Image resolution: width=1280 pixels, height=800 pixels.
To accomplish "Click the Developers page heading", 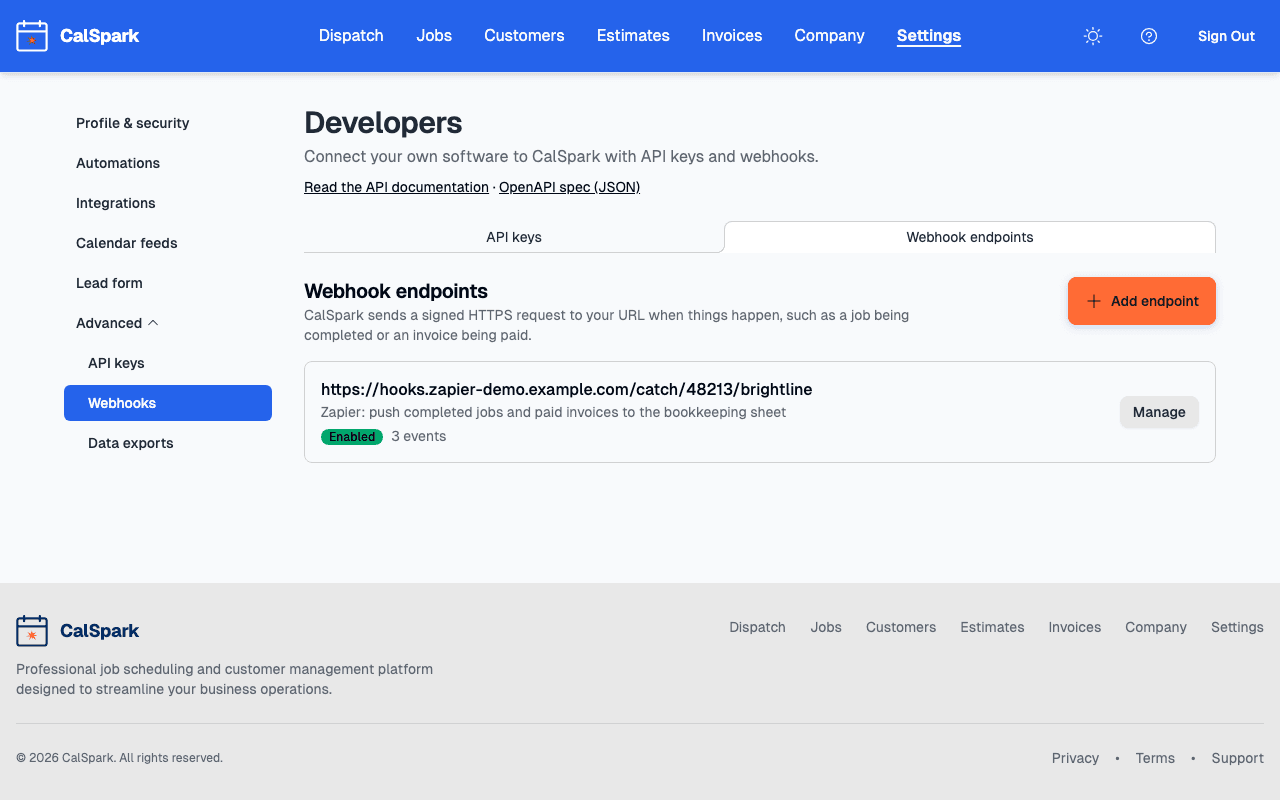I will click(x=383, y=123).
